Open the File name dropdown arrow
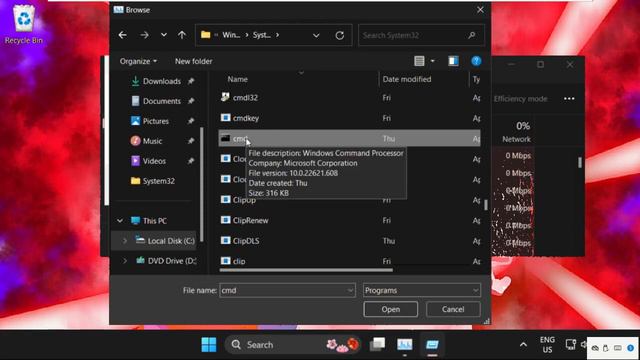 point(350,291)
